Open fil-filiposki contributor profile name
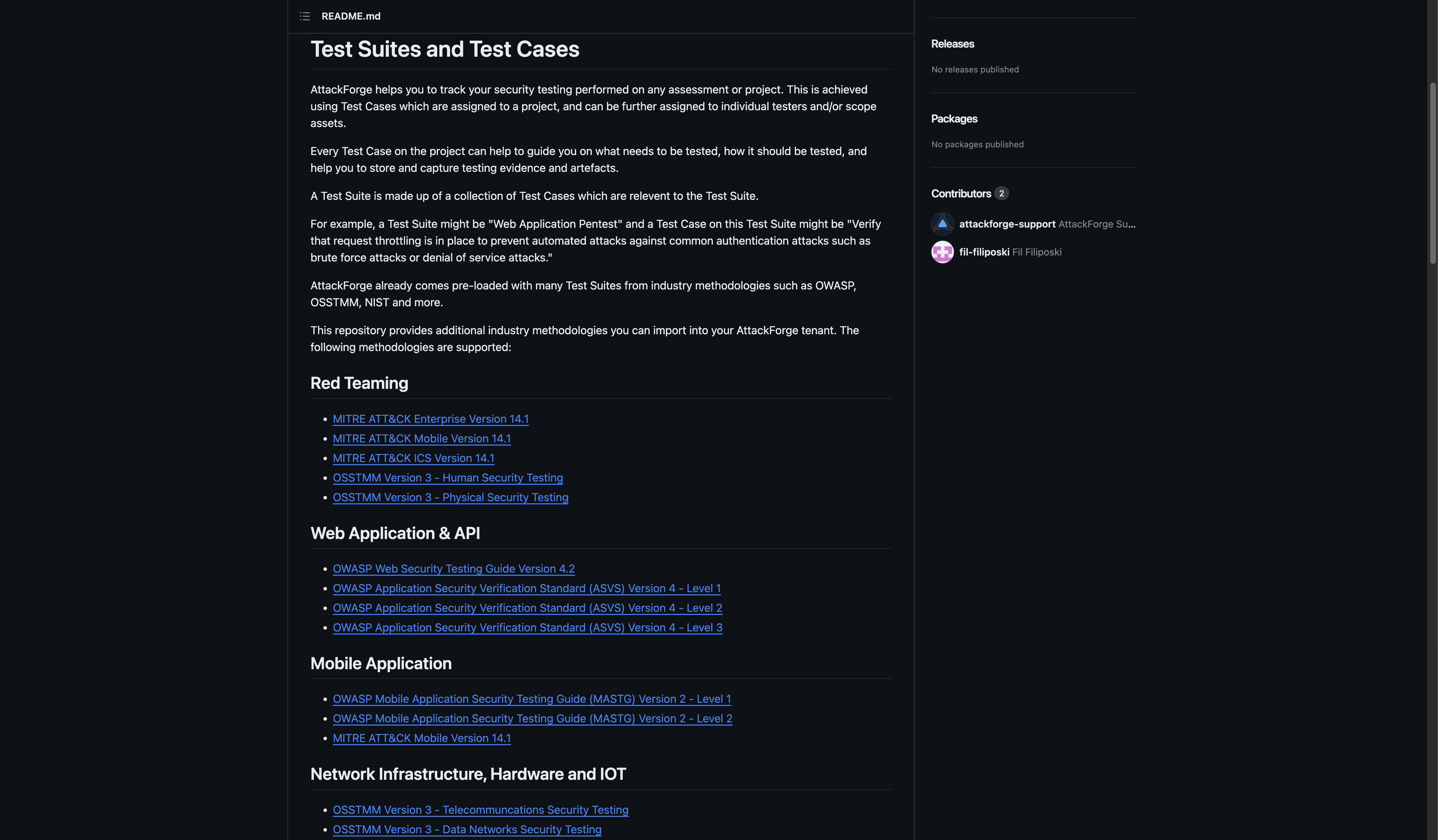1438x840 pixels. pos(984,252)
